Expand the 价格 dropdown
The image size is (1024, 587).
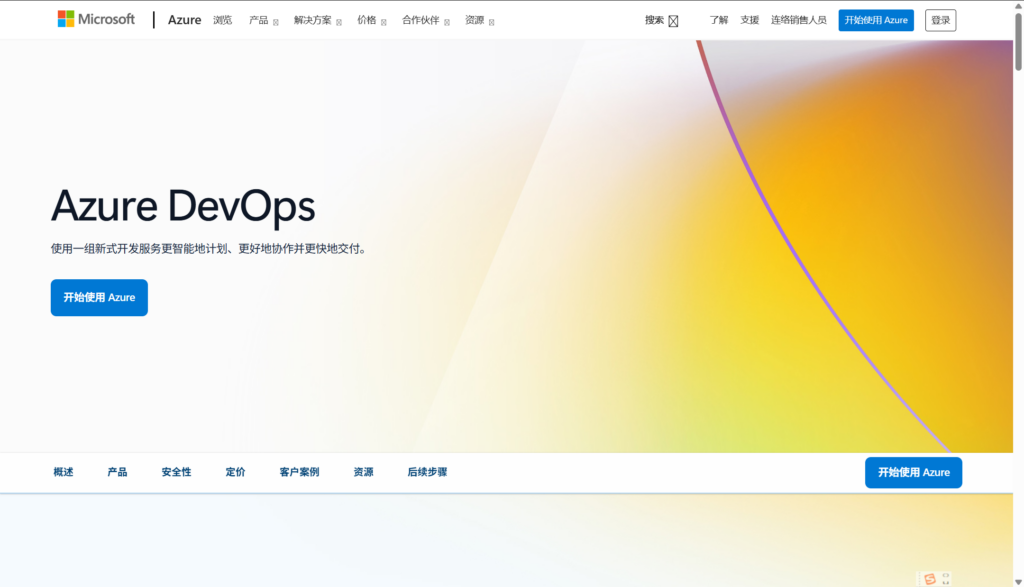pyautogui.click(x=372, y=20)
